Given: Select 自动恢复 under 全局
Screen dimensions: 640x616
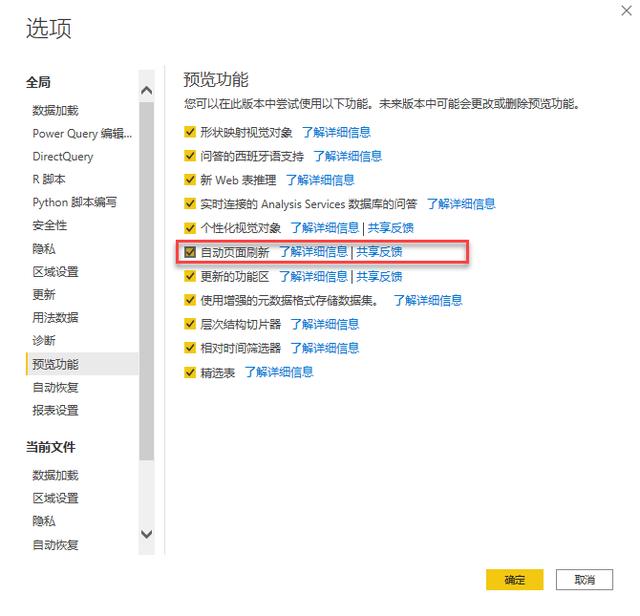Looking at the screenshot, I should 56,387.
